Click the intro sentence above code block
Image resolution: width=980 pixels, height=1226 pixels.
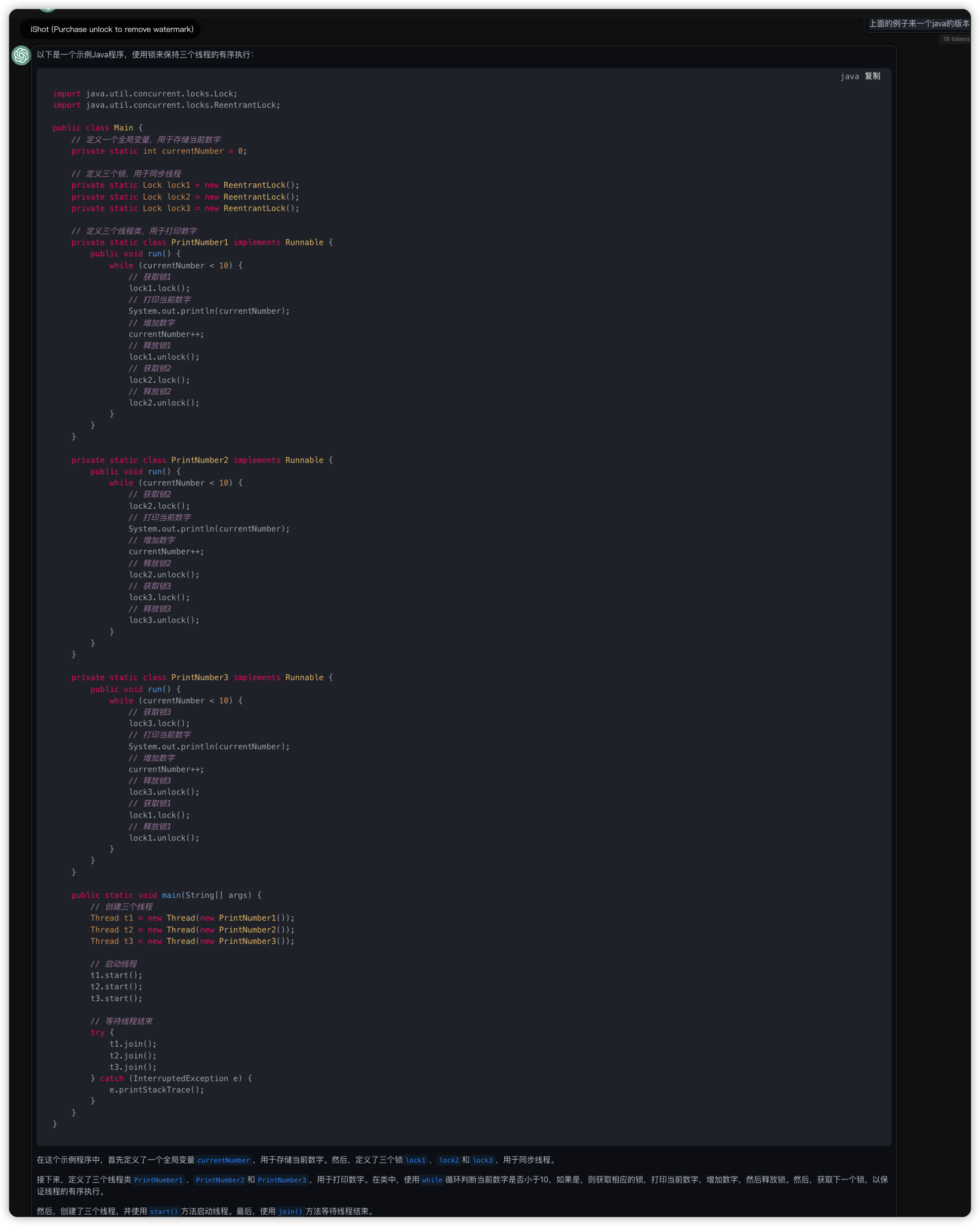pos(145,55)
